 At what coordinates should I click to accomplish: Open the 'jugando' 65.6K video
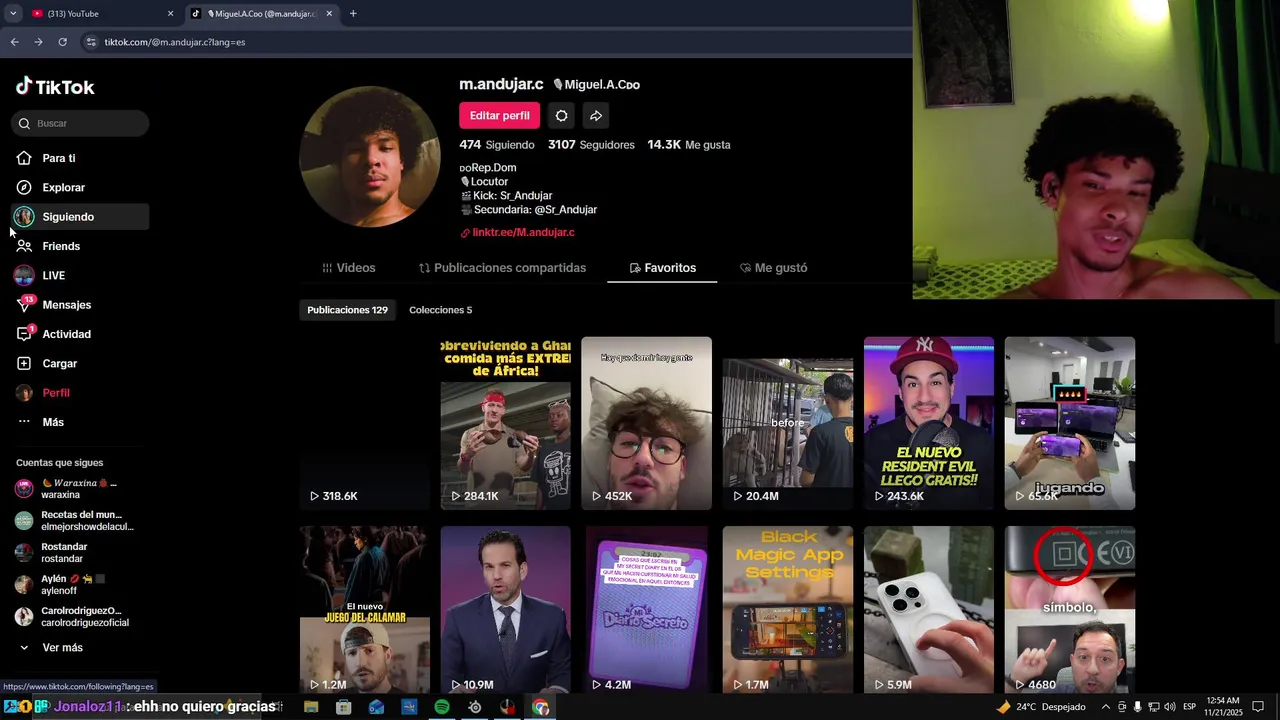pos(1070,423)
